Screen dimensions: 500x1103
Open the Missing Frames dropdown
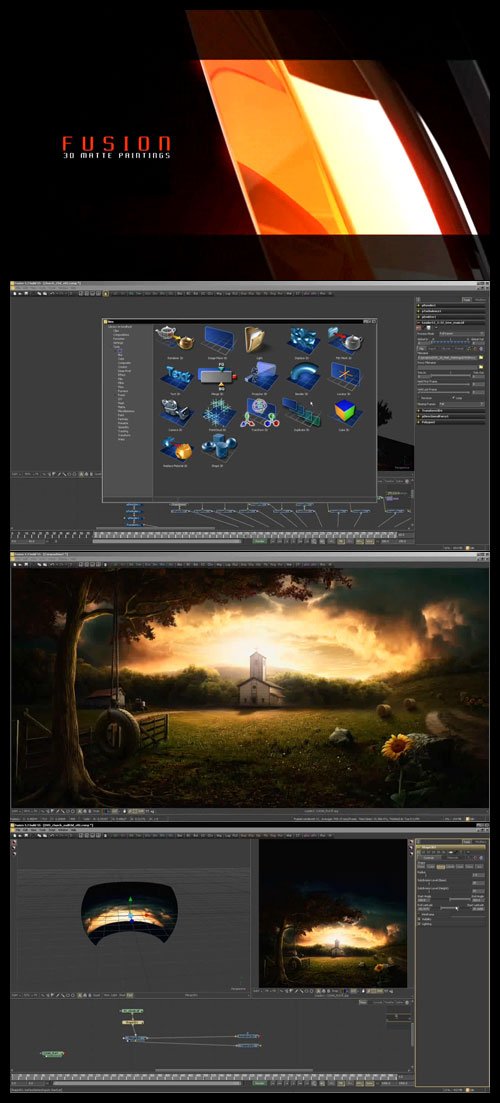[x=462, y=404]
